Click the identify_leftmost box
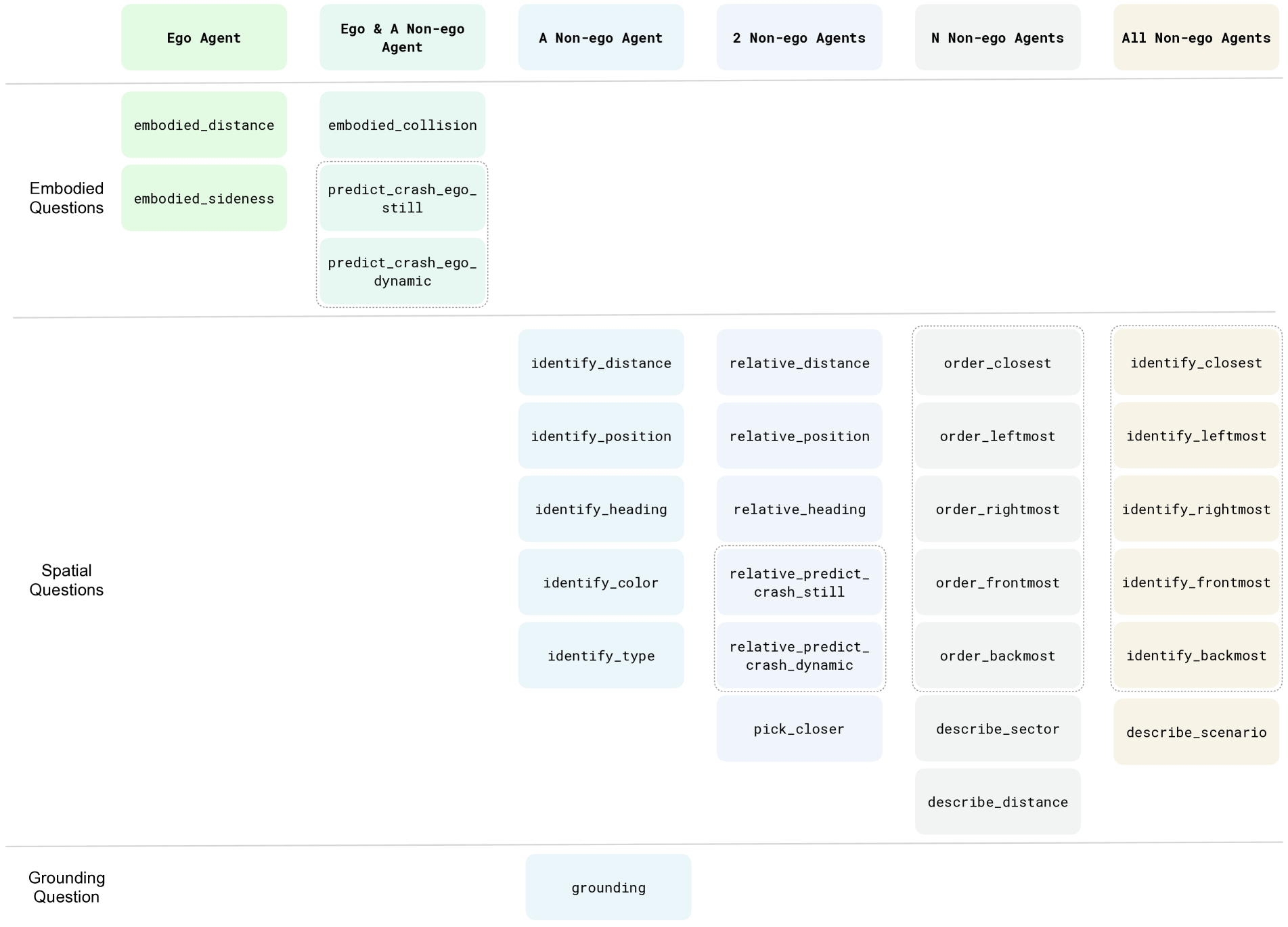1288x927 pixels. pyautogui.click(x=1196, y=436)
